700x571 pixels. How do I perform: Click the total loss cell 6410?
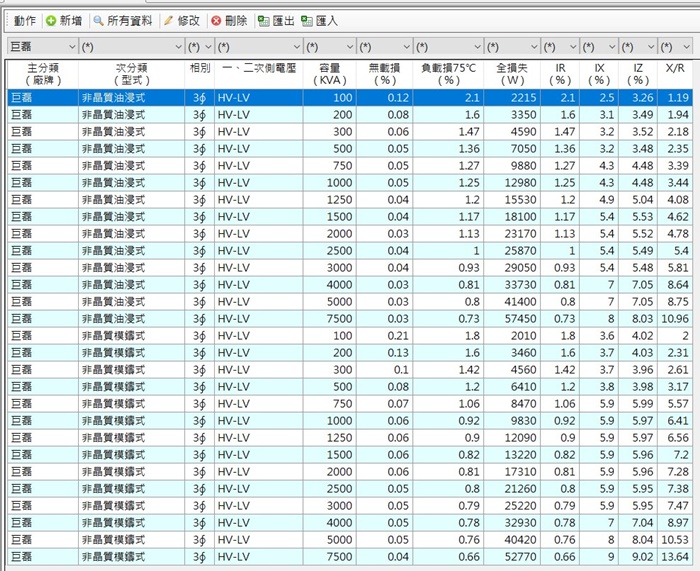click(512, 387)
